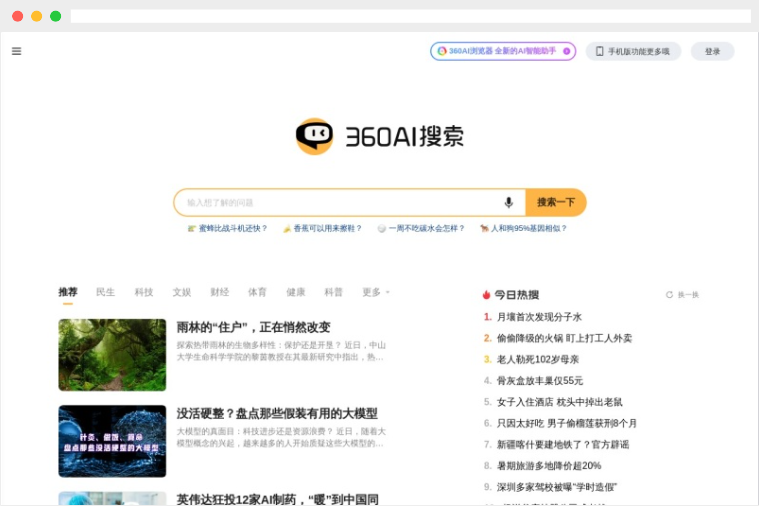
Task: Open headline 英伟达狂投12家AI制药
Action: point(277,499)
